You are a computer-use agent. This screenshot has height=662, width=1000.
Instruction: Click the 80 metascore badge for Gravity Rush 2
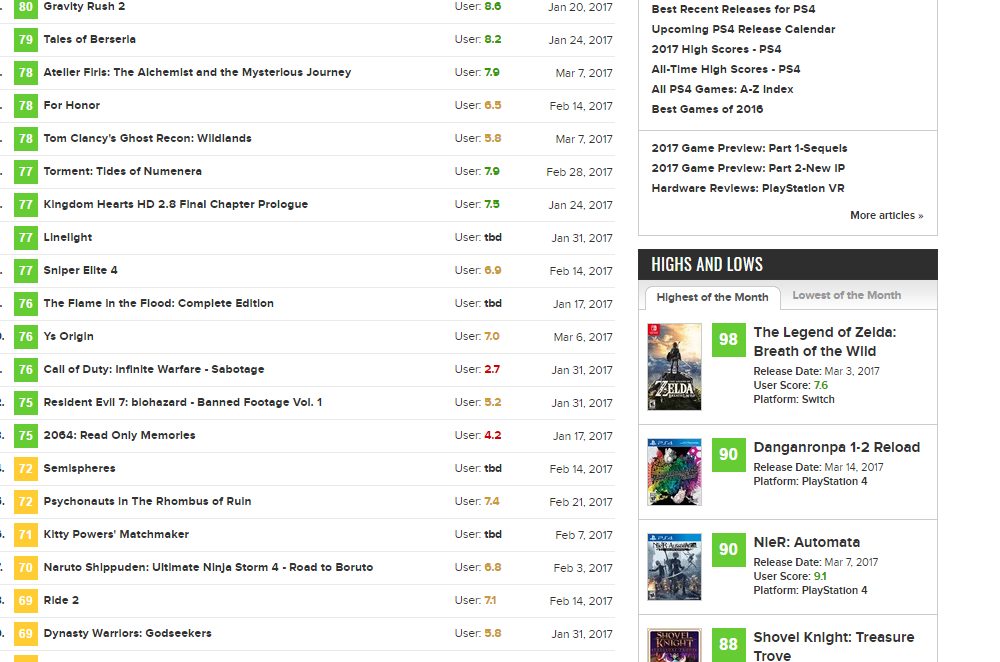pyautogui.click(x=26, y=8)
